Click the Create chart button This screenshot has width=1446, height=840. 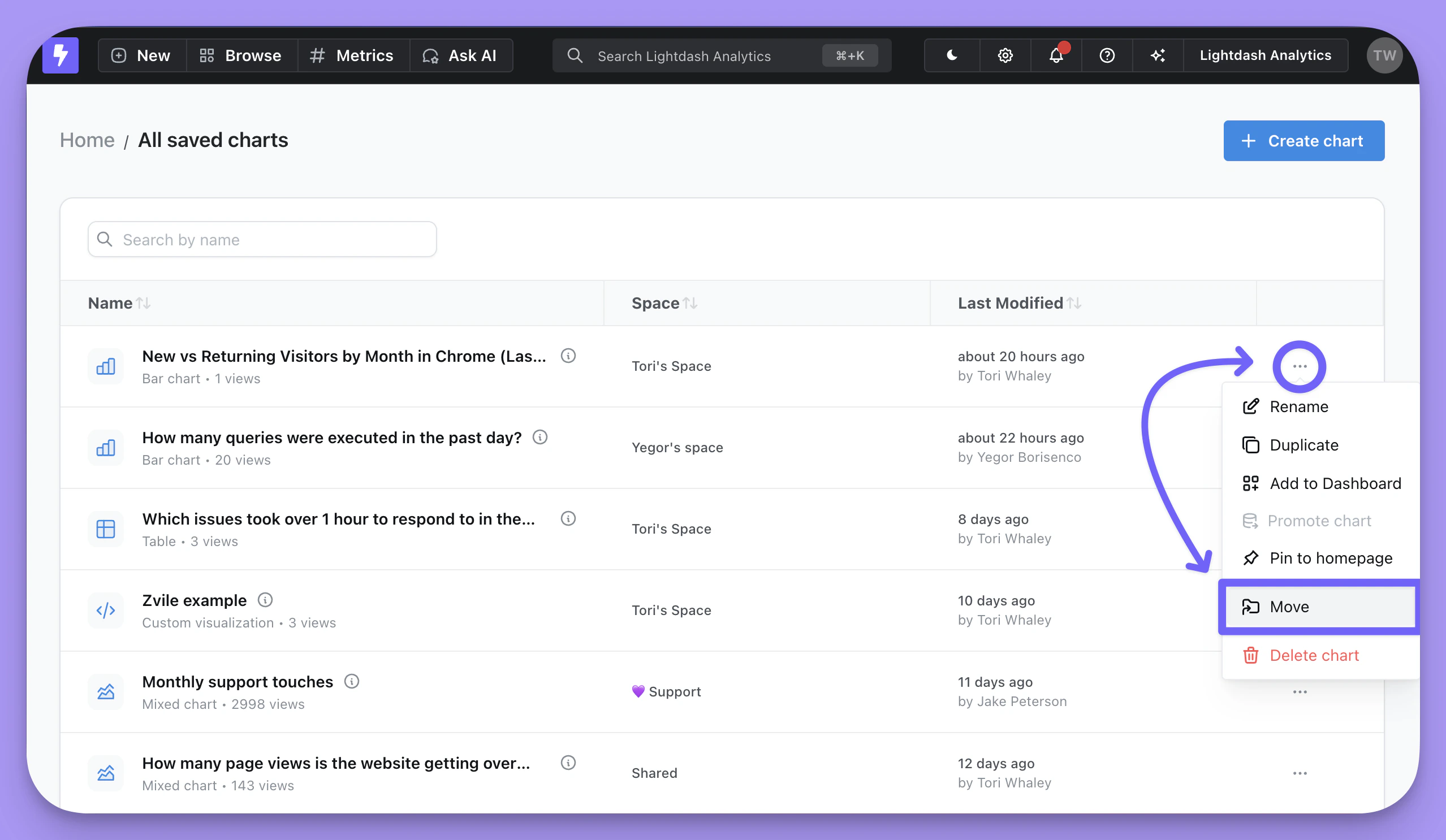[x=1303, y=141]
